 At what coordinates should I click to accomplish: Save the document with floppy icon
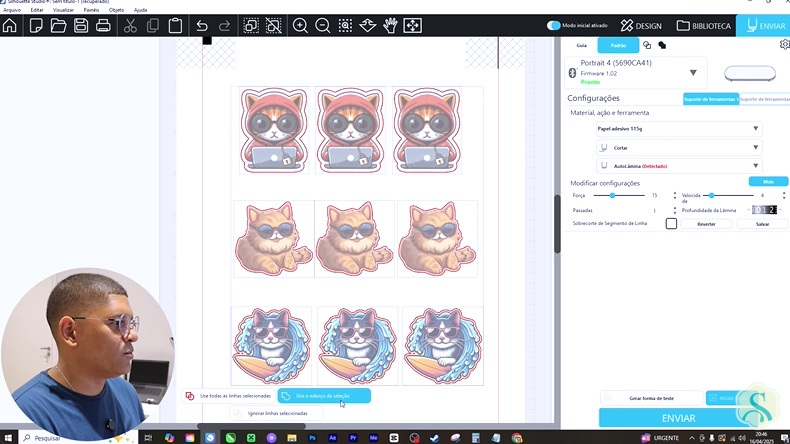[81, 25]
